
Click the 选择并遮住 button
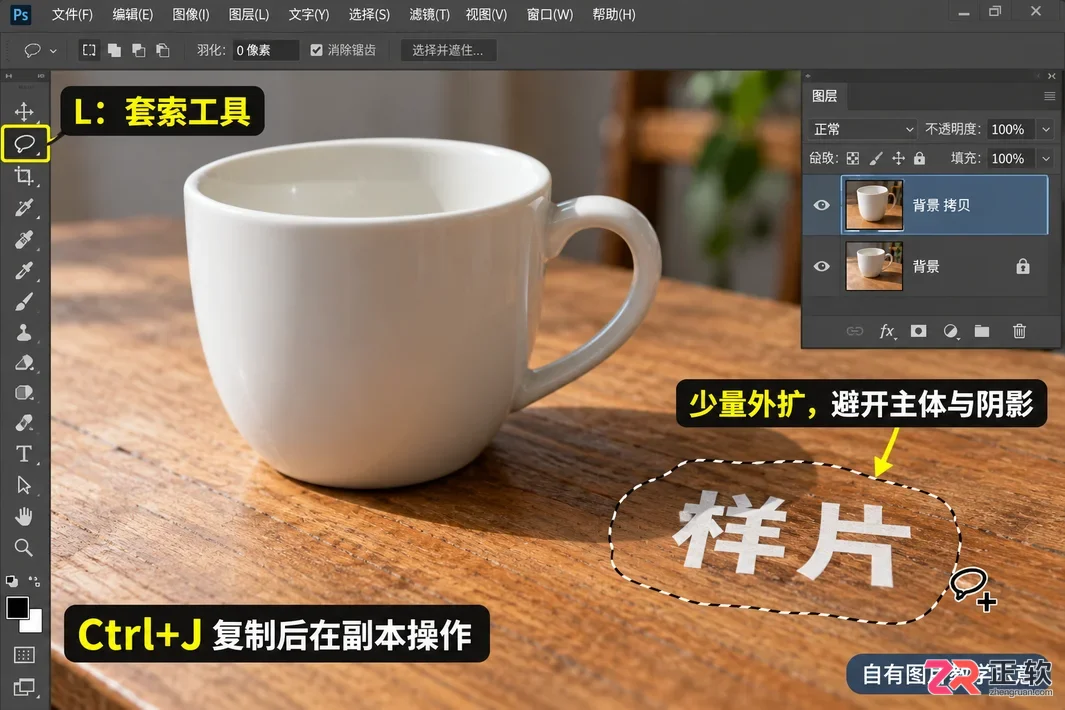click(448, 50)
